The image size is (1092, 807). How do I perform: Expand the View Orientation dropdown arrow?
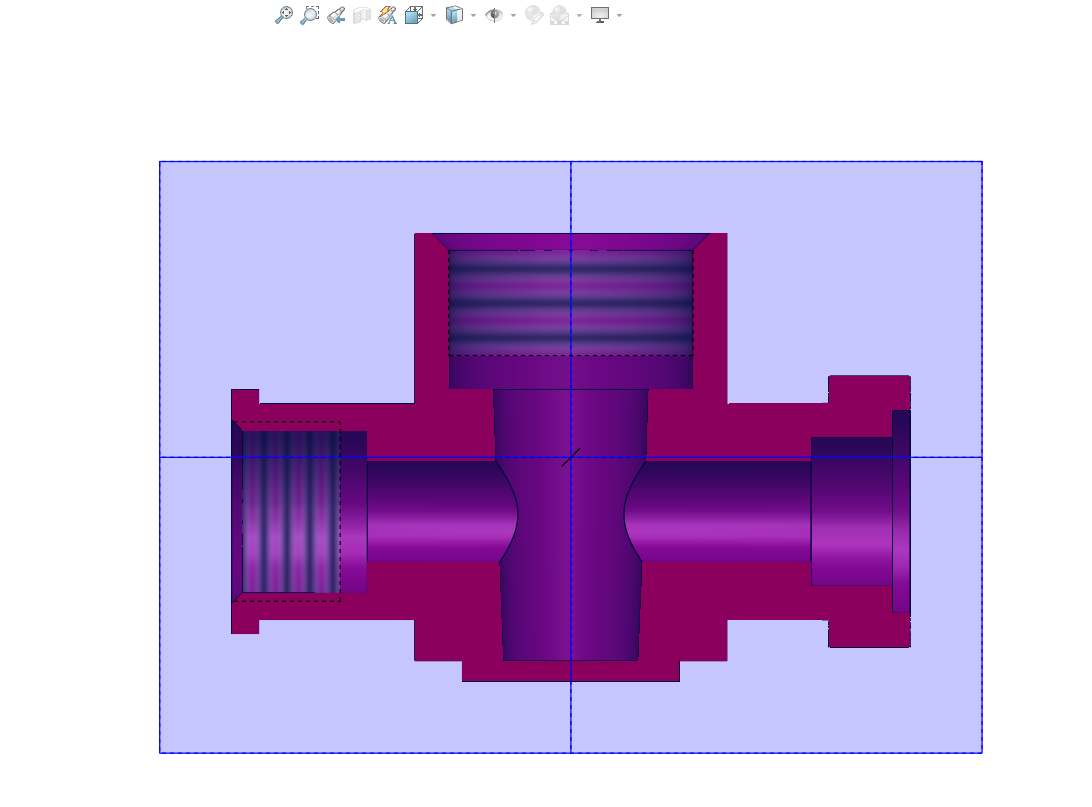click(x=433, y=15)
